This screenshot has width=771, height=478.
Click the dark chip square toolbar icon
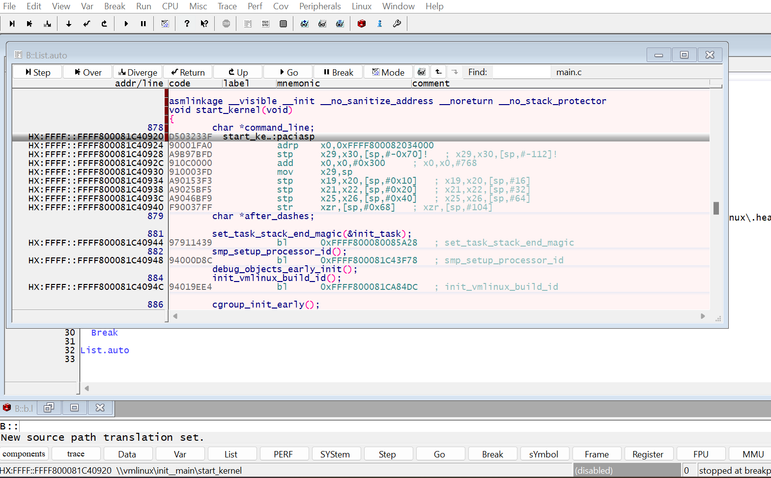coord(283,24)
